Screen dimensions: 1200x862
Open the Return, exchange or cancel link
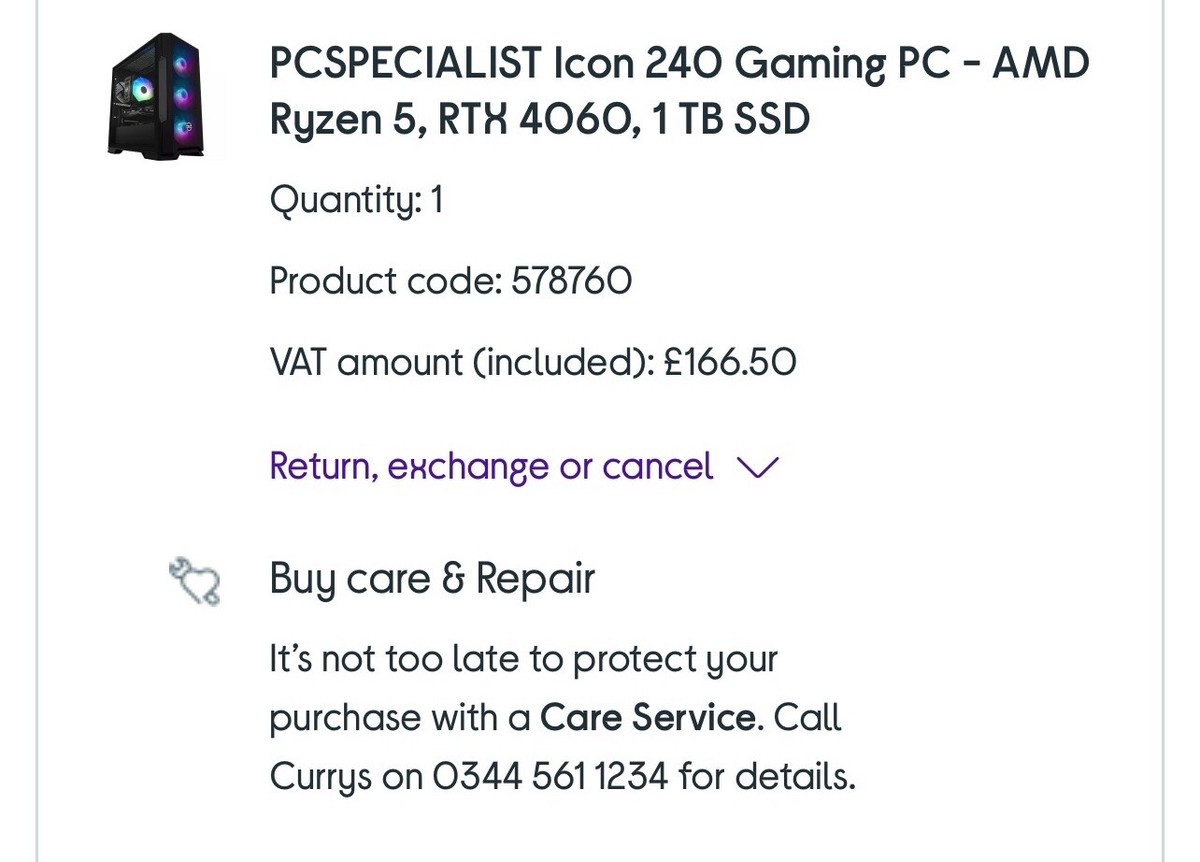click(x=491, y=467)
